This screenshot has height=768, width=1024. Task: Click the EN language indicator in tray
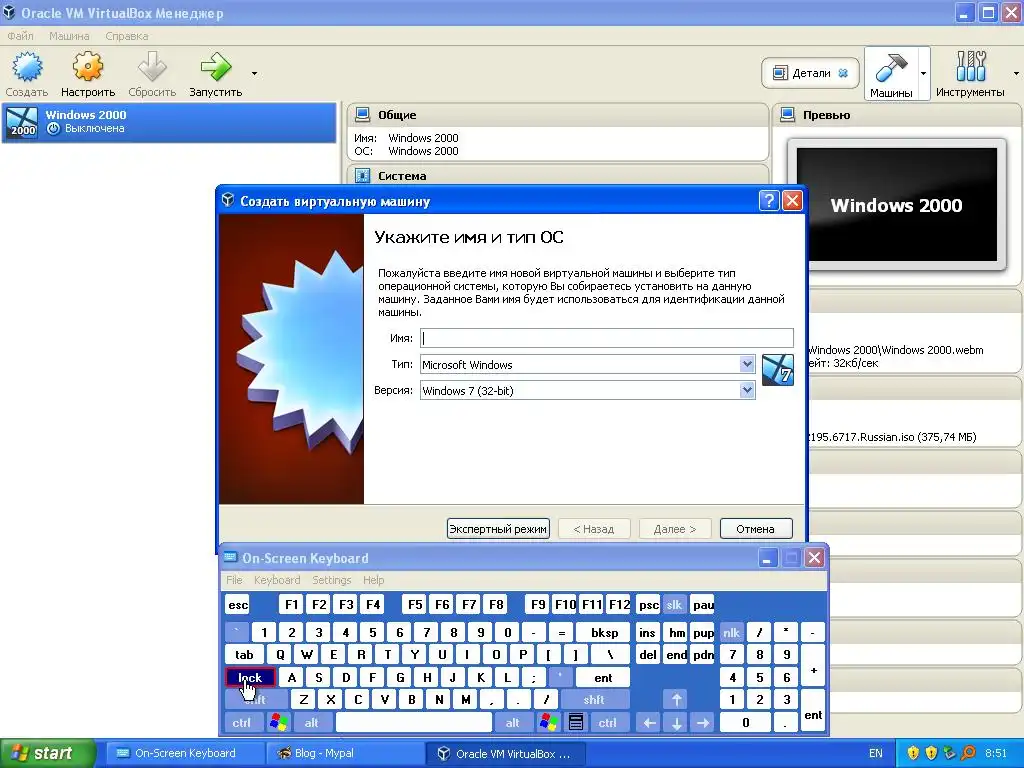(875, 753)
